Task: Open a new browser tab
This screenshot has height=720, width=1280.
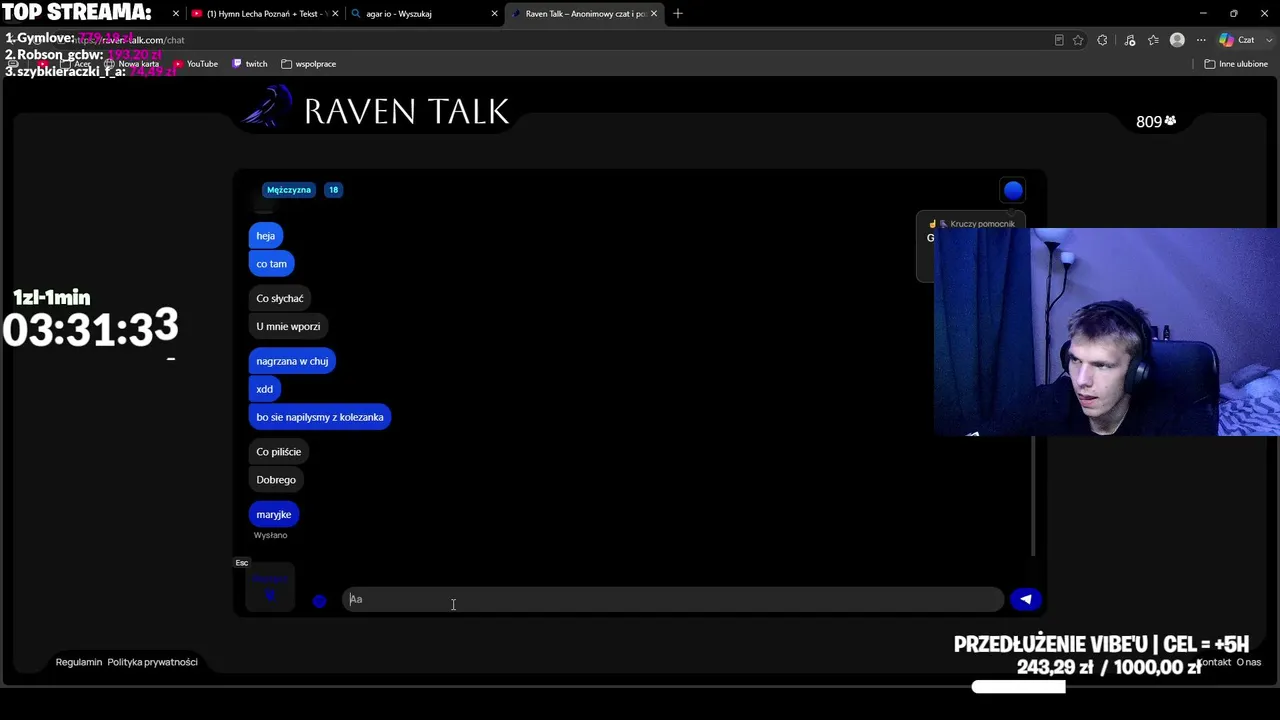Action: pyautogui.click(x=678, y=14)
